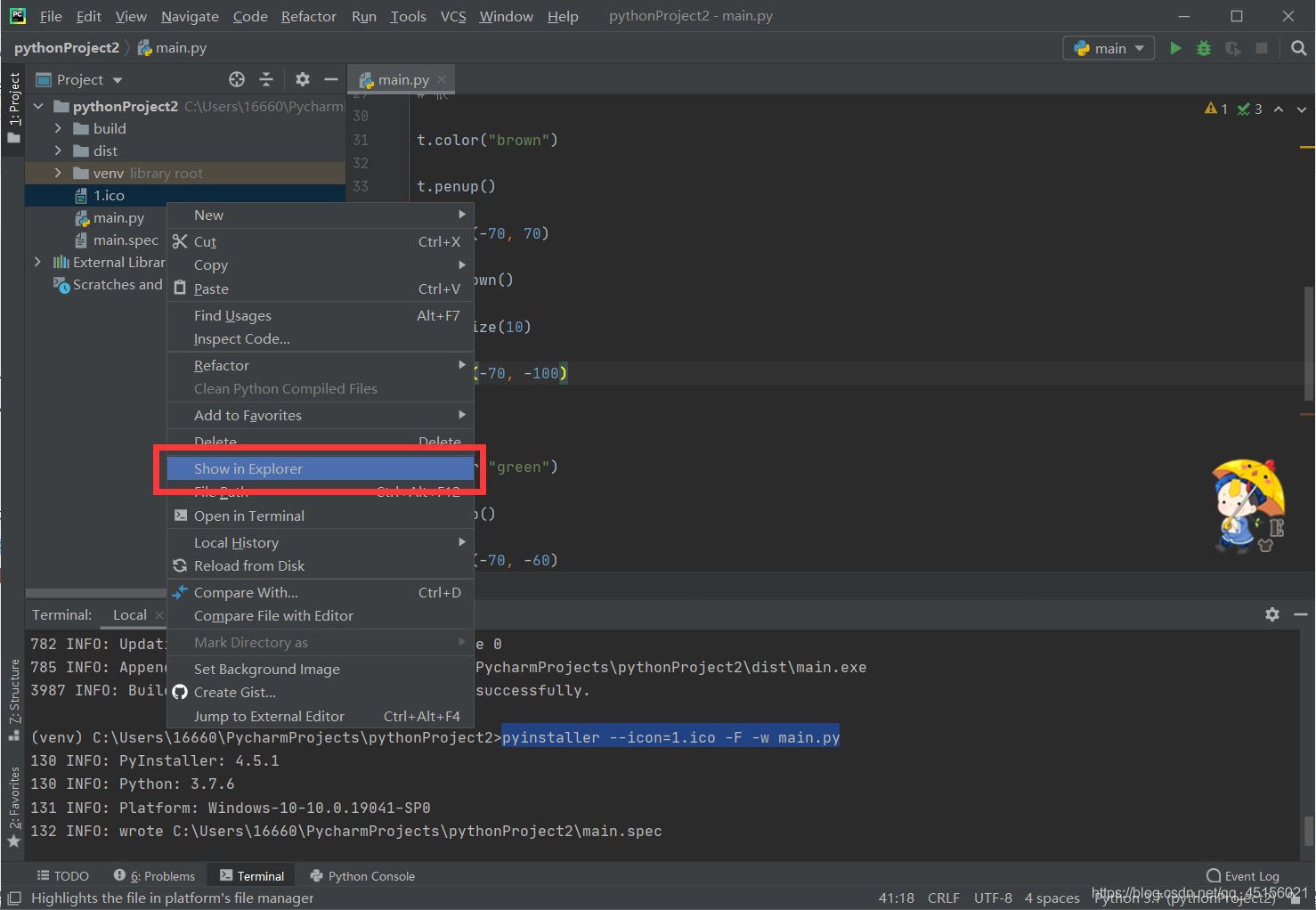Switch to the TODO tool window tab
1316x910 pixels.
pyautogui.click(x=62, y=876)
